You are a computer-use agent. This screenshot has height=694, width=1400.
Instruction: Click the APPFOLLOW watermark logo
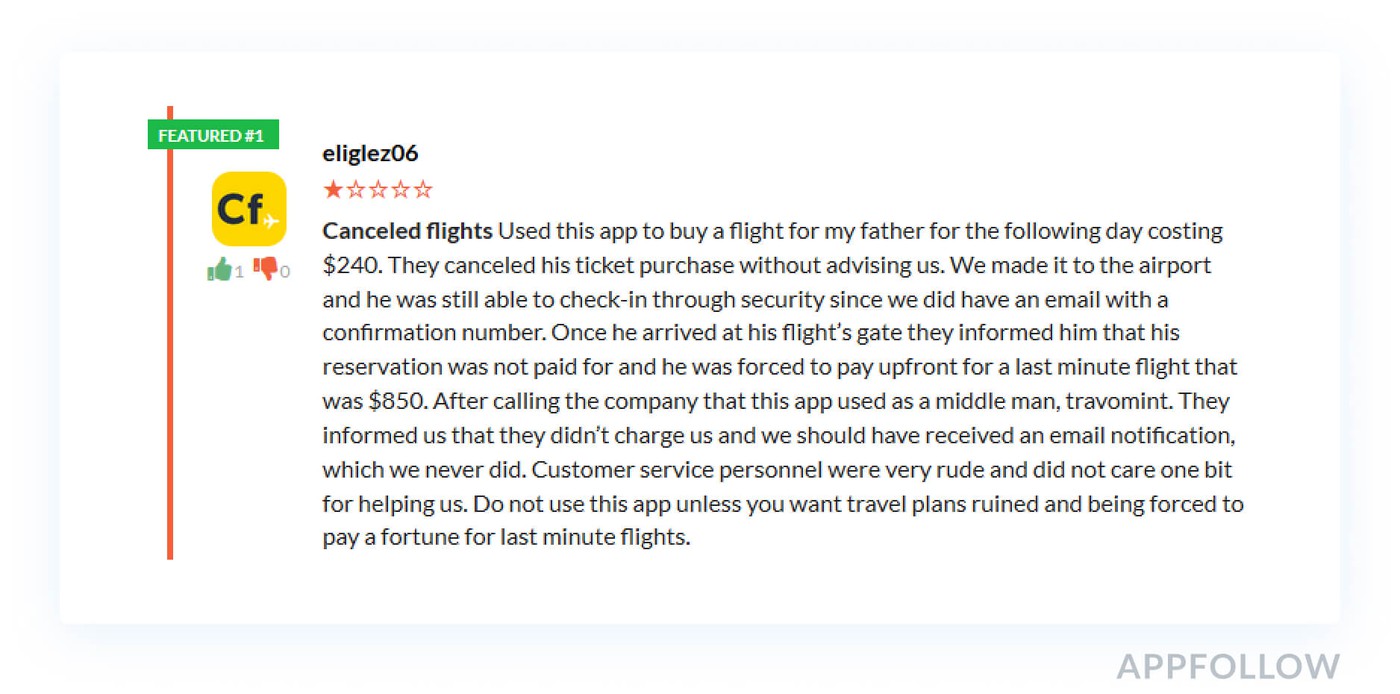[1227, 666]
